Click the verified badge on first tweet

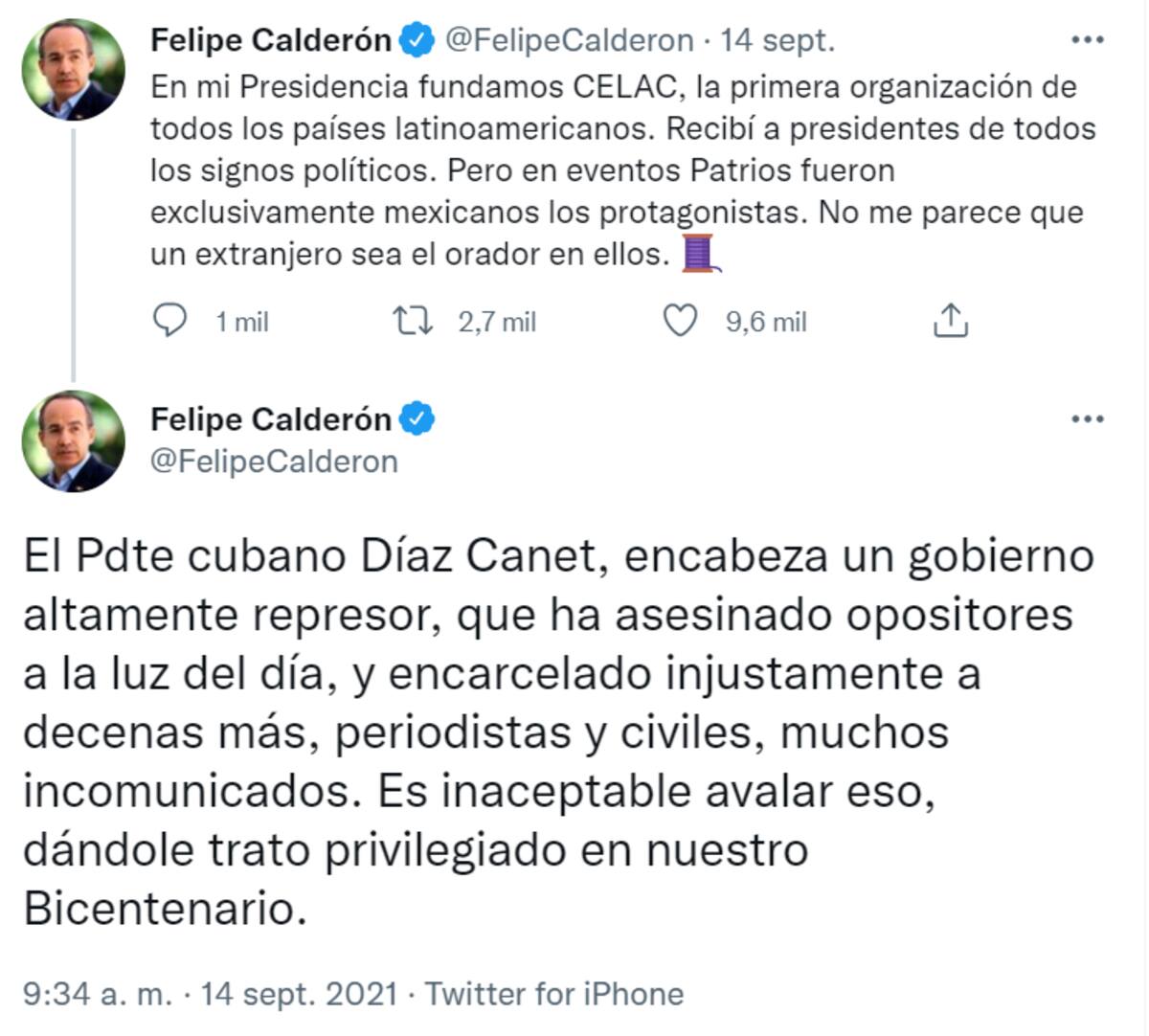pos(417,40)
